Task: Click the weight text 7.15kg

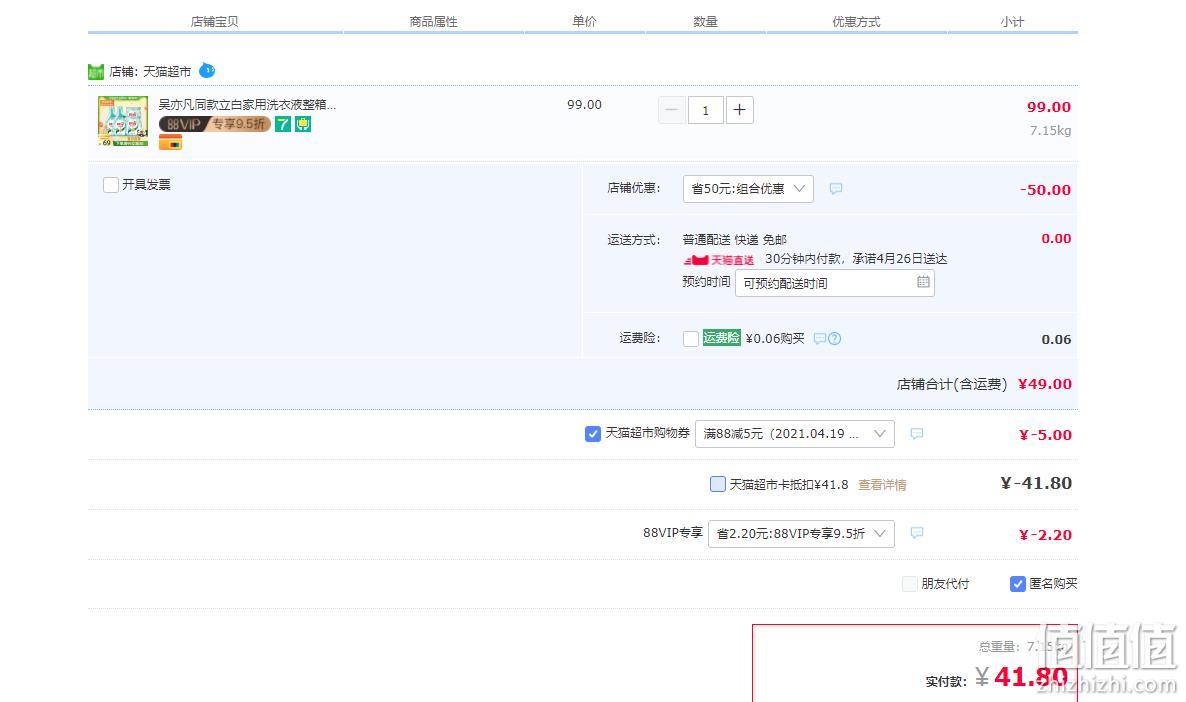Action: pos(1050,131)
